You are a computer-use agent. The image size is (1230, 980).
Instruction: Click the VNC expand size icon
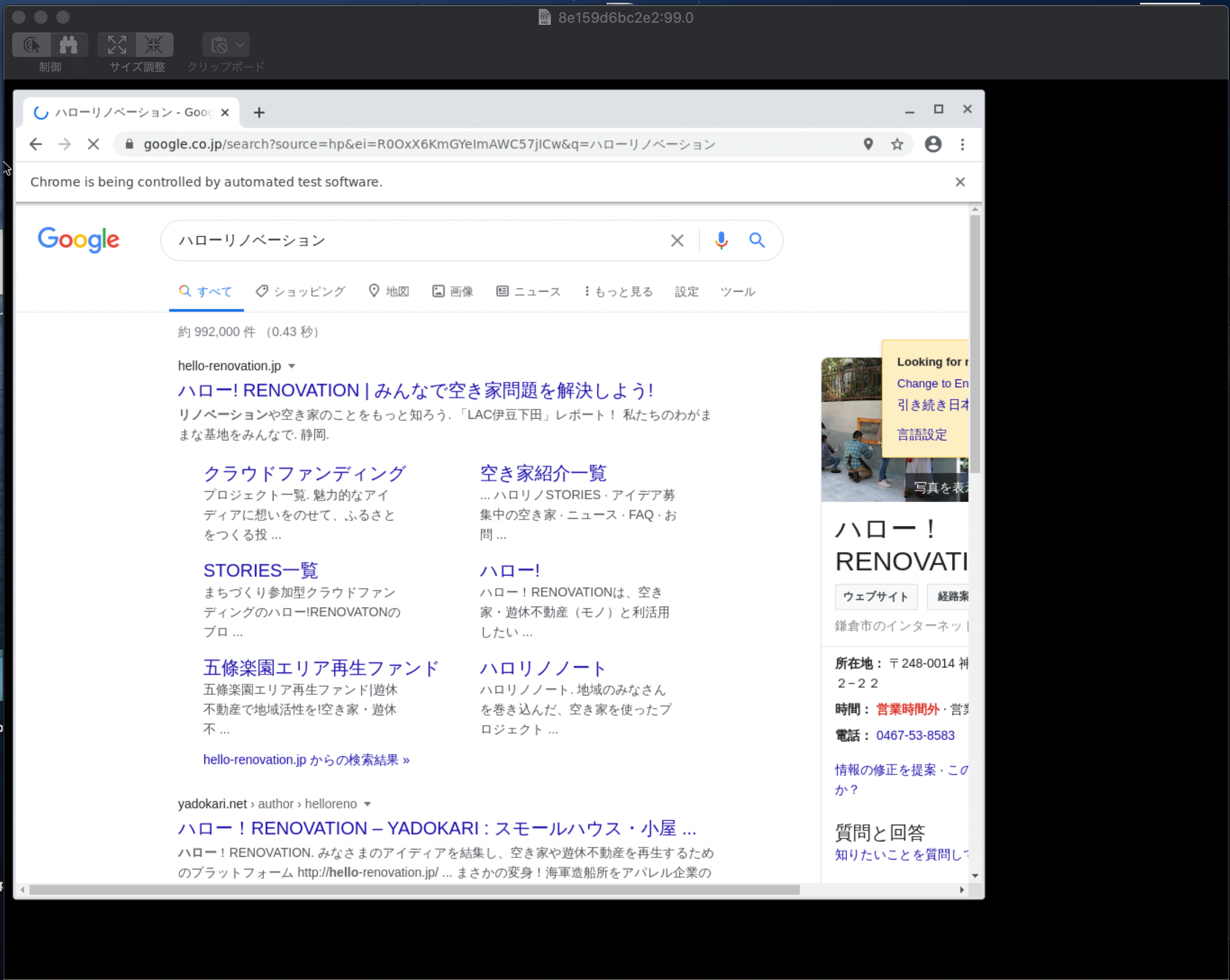pos(117,45)
